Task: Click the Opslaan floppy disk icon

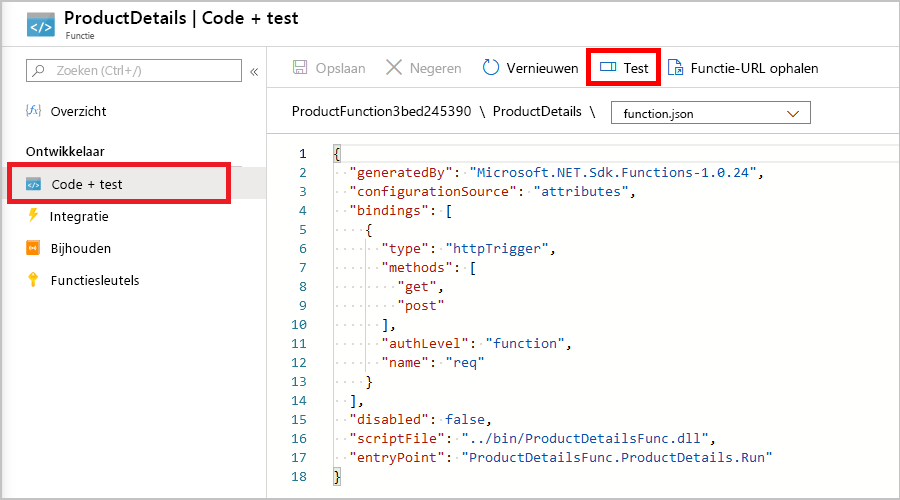Action: (300, 68)
